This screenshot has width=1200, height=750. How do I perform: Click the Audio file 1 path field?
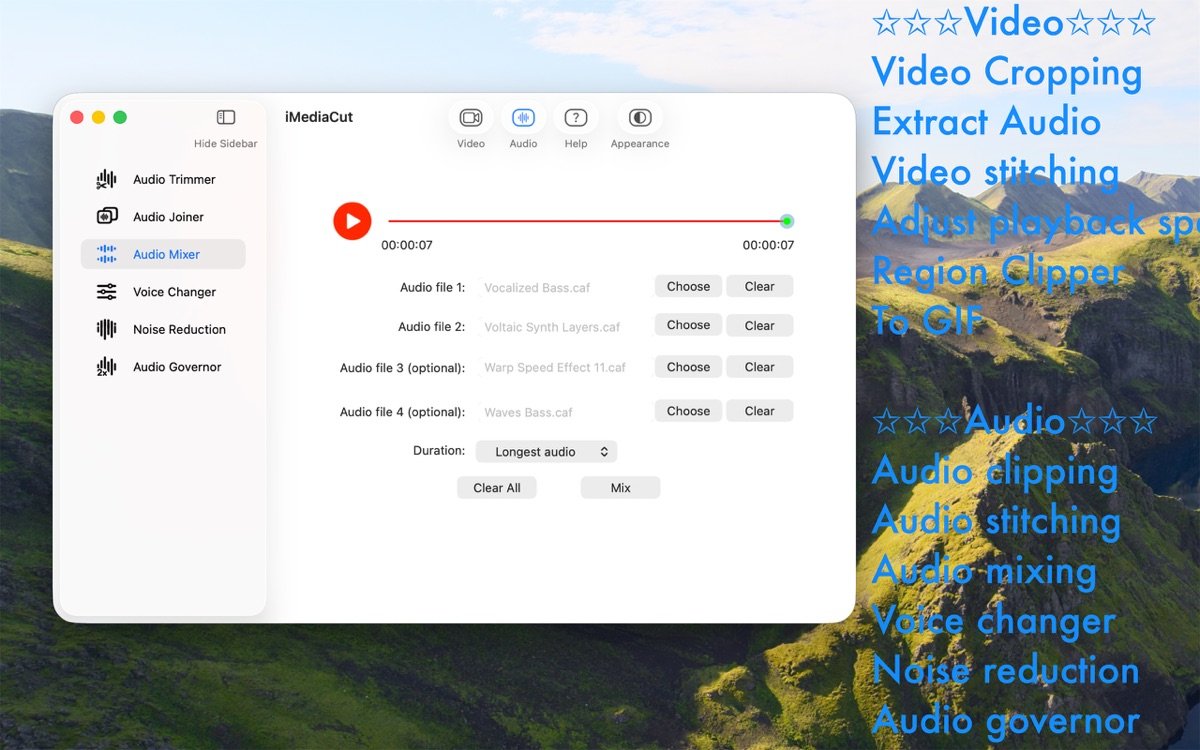pyautogui.click(x=562, y=288)
